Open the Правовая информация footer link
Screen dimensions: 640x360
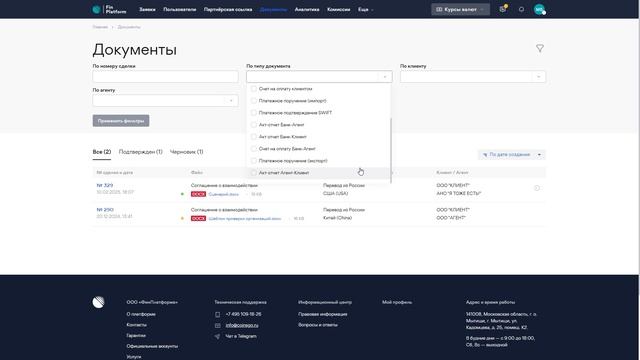pyautogui.click(x=322, y=314)
